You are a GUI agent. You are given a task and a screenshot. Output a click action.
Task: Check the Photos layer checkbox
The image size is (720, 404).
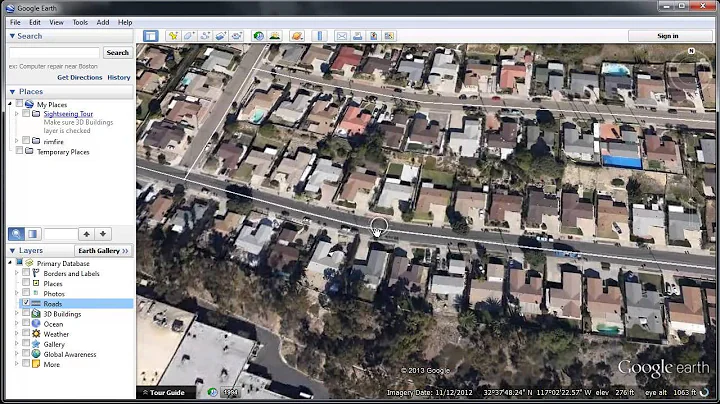pos(26,293)
